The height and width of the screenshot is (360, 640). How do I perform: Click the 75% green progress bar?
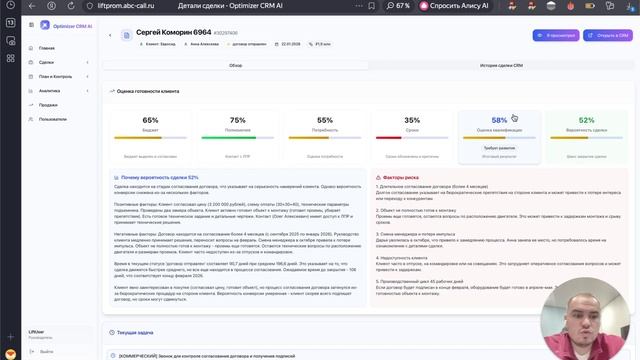tap(238, 138)
